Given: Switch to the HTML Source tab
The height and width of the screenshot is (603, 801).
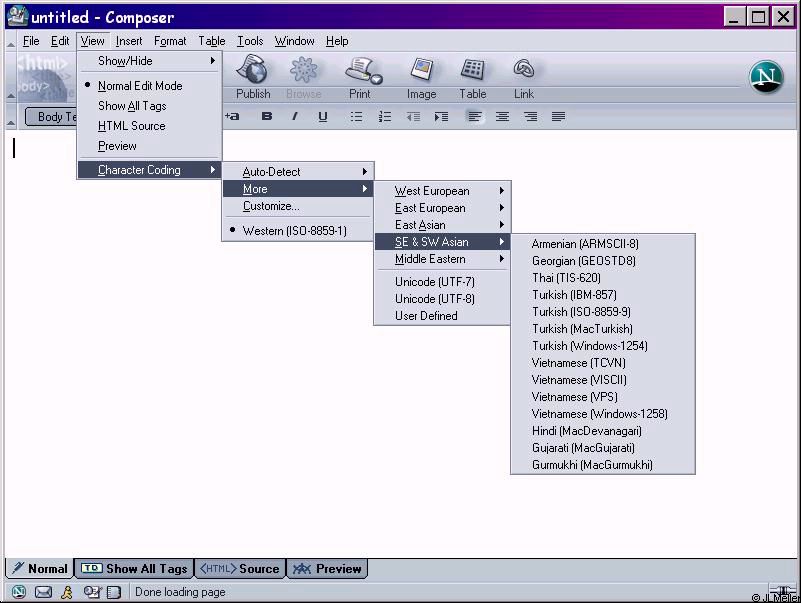Looking at the screenshot, I should coord(240,569).
